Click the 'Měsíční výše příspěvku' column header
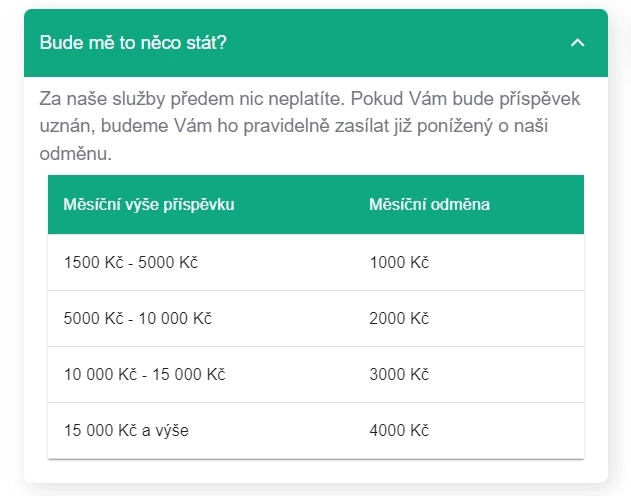 click(x=149, y=205)
